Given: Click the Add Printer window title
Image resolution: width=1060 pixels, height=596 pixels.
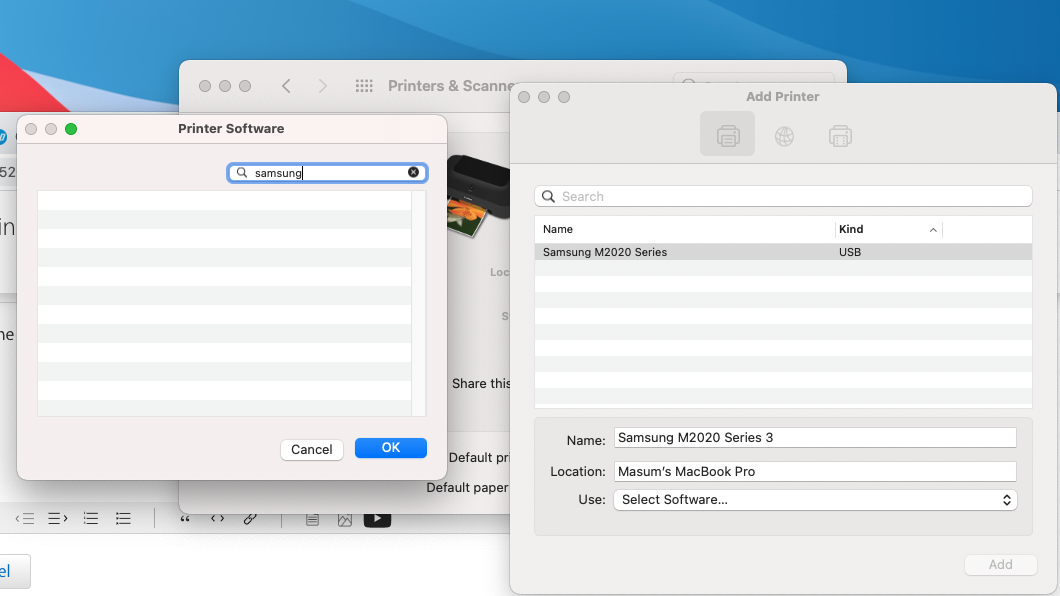Looking at the screenshot, I should (x=782, y=97).
